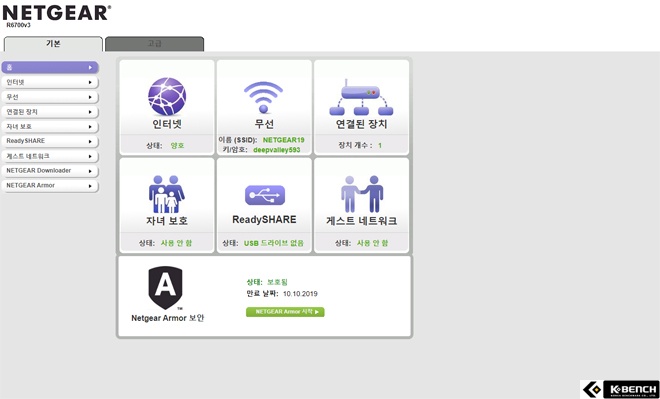Click the arrow on NETGEAR Downloader item
The width and height of the screenshot is (660, 399).
point(90,171)
